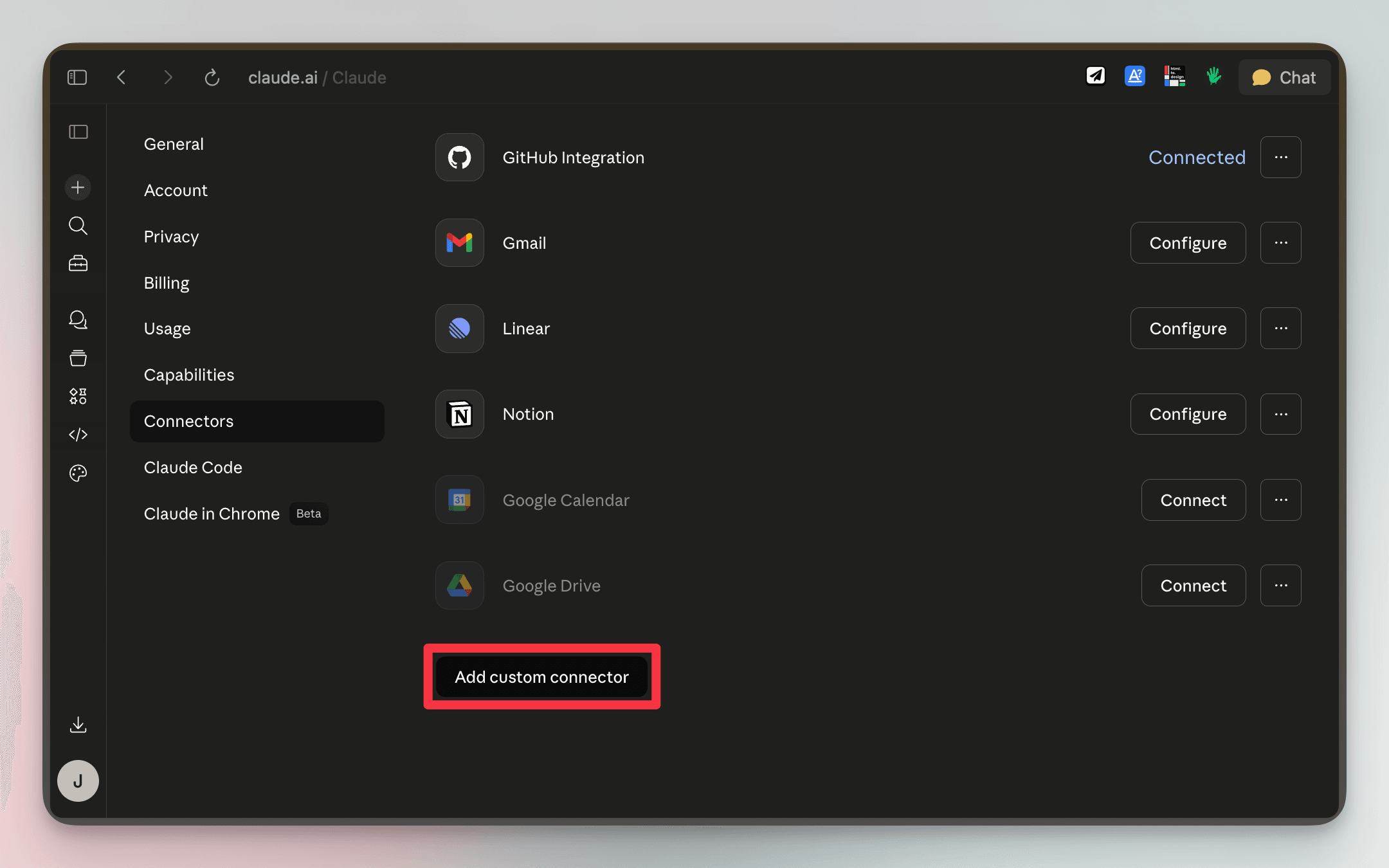
Task: Open Billing settings section
Action: coord(257,283)
